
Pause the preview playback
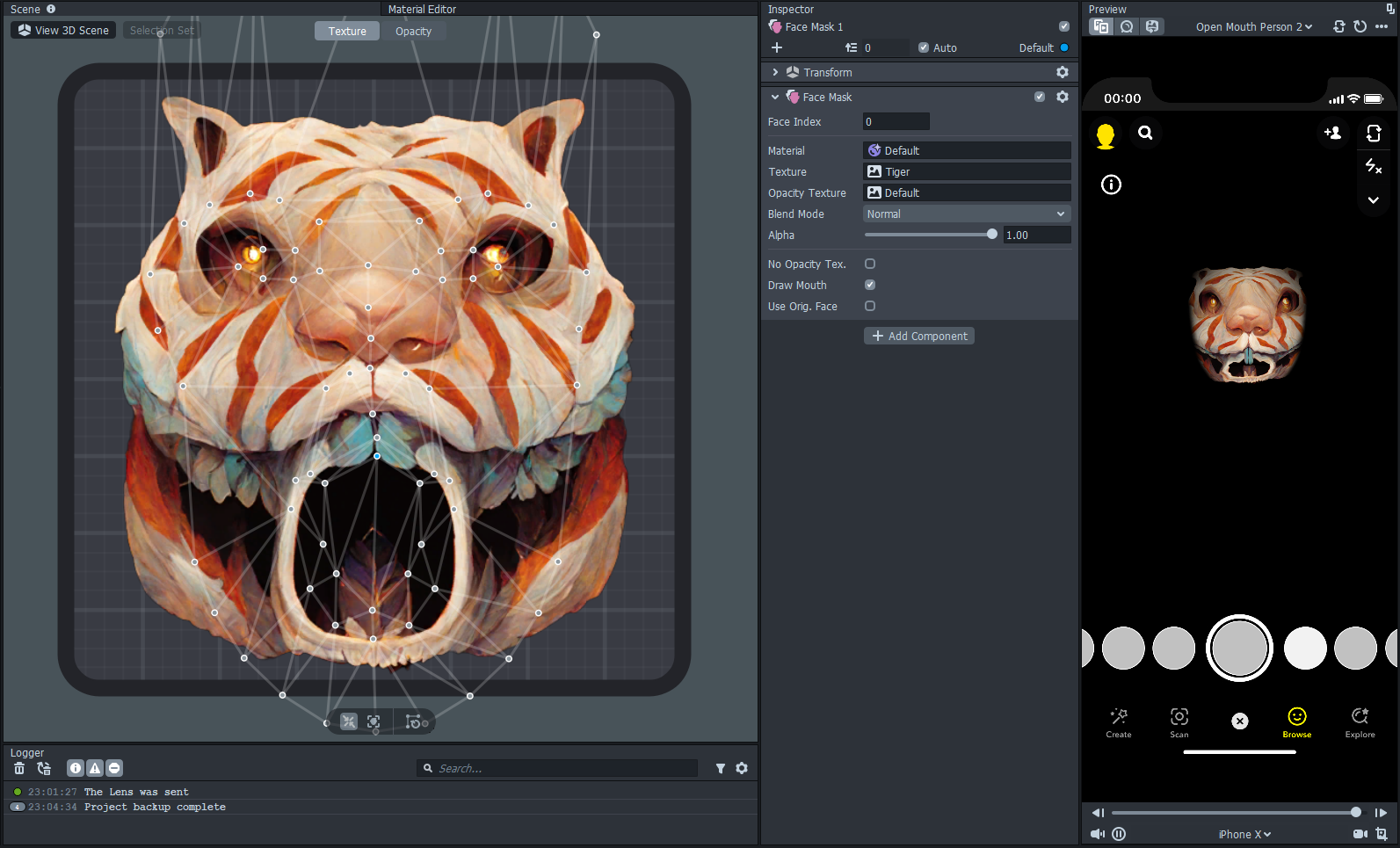[1119, 834]
